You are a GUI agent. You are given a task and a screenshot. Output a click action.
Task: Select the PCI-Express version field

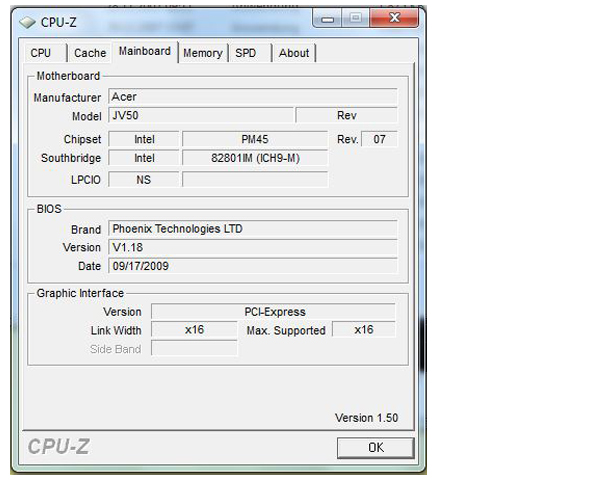tap(273, 312)
